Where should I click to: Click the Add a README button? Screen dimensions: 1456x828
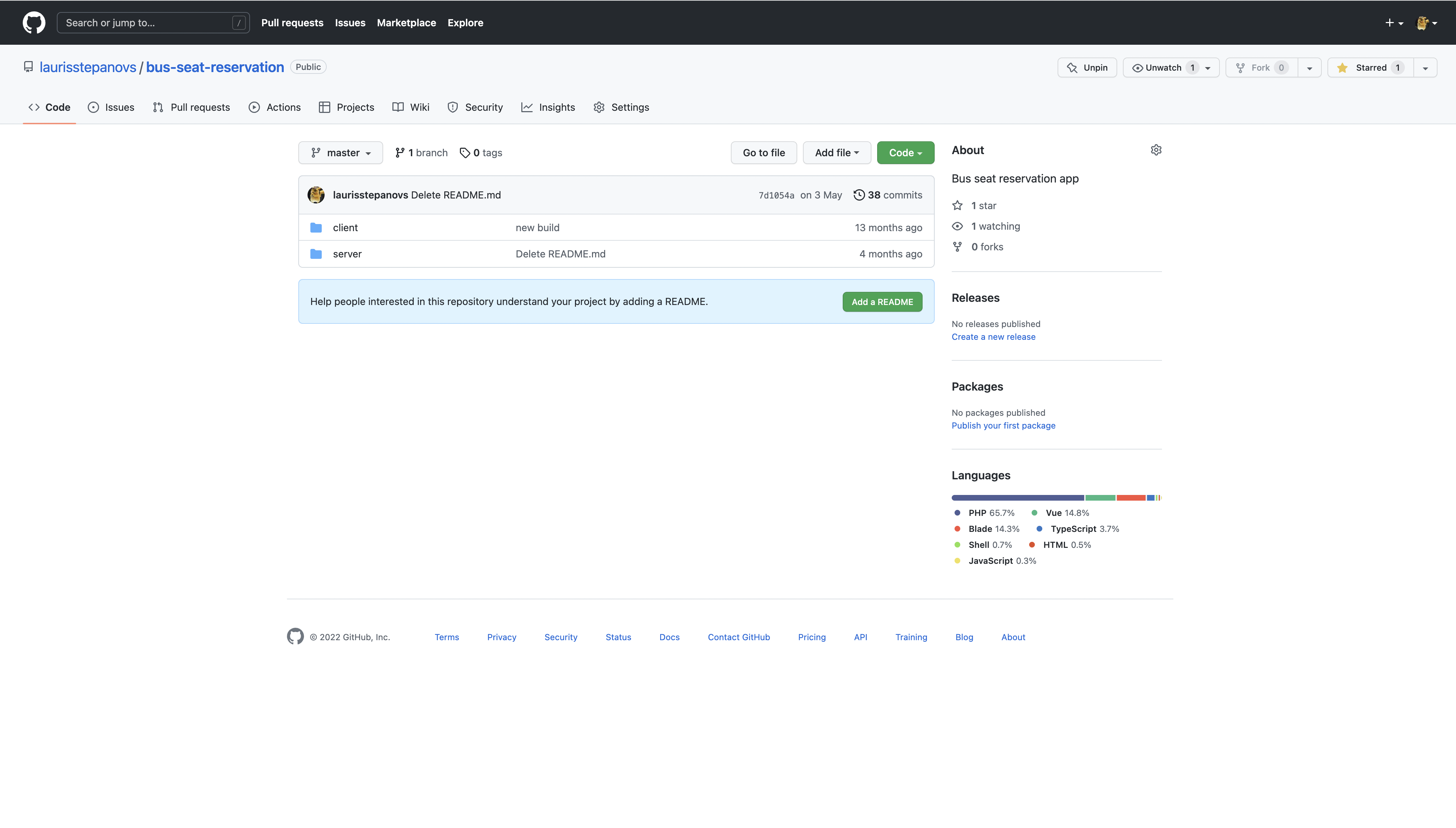point(882,302)
